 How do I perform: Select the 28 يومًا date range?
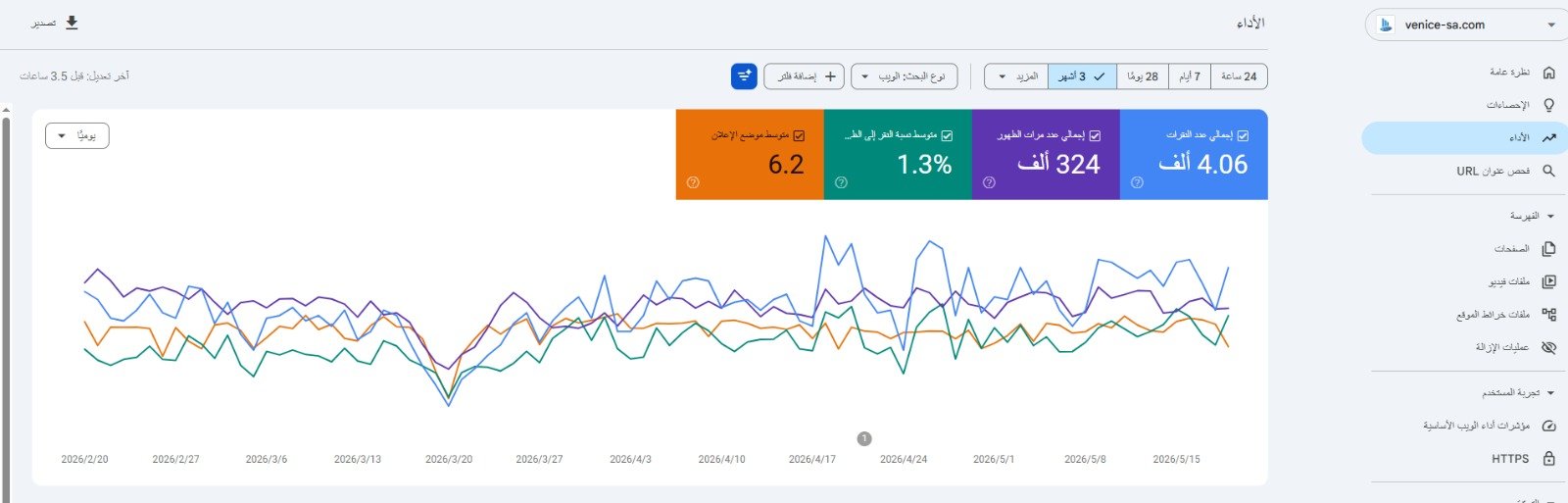coord(1143,76)
